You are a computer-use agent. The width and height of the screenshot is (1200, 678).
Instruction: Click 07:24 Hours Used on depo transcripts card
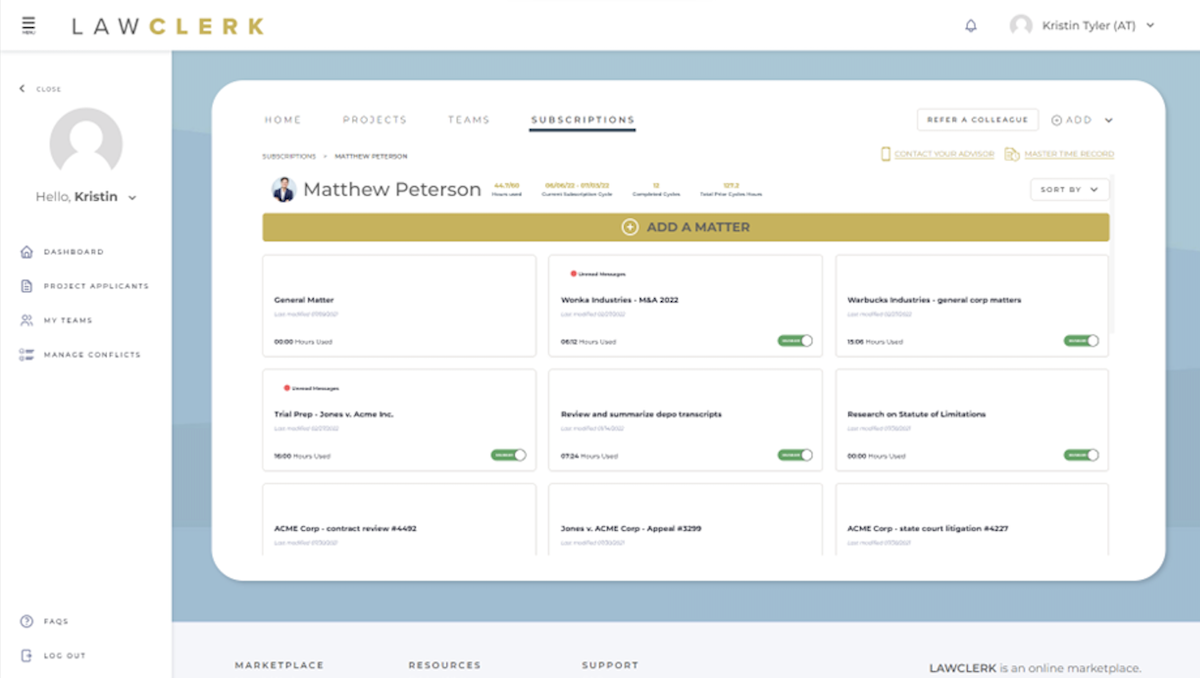[x=589, y=456]
